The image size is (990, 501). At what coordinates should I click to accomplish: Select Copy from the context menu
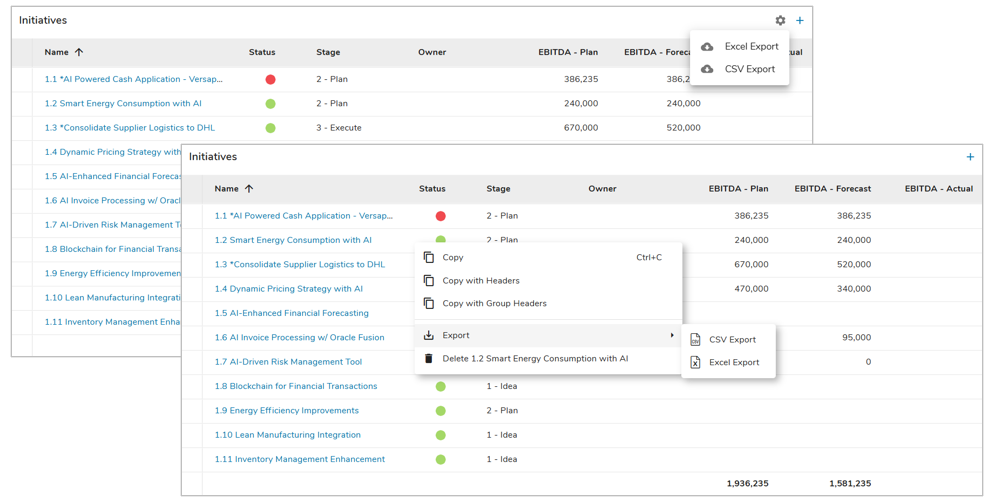pyautogui.click(x=453, y=258)
